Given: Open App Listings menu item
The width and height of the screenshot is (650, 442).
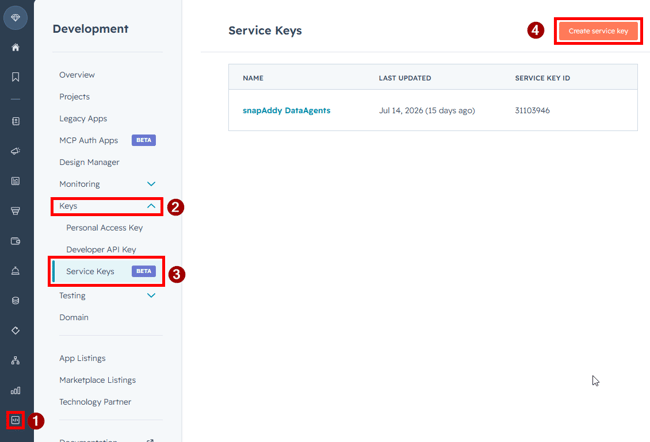Looking at the screenshot, I should click(x=82, y=358).
